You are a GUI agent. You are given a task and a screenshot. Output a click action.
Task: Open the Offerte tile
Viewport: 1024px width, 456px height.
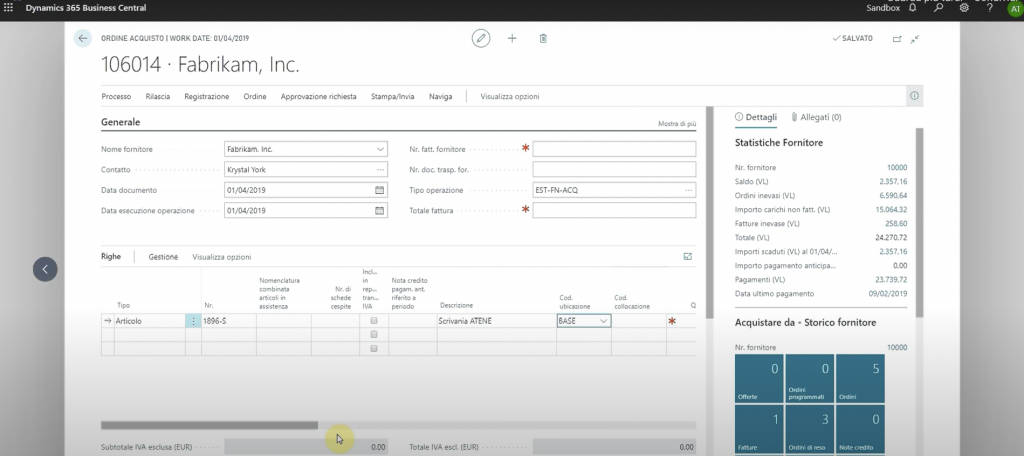[759, 379]
